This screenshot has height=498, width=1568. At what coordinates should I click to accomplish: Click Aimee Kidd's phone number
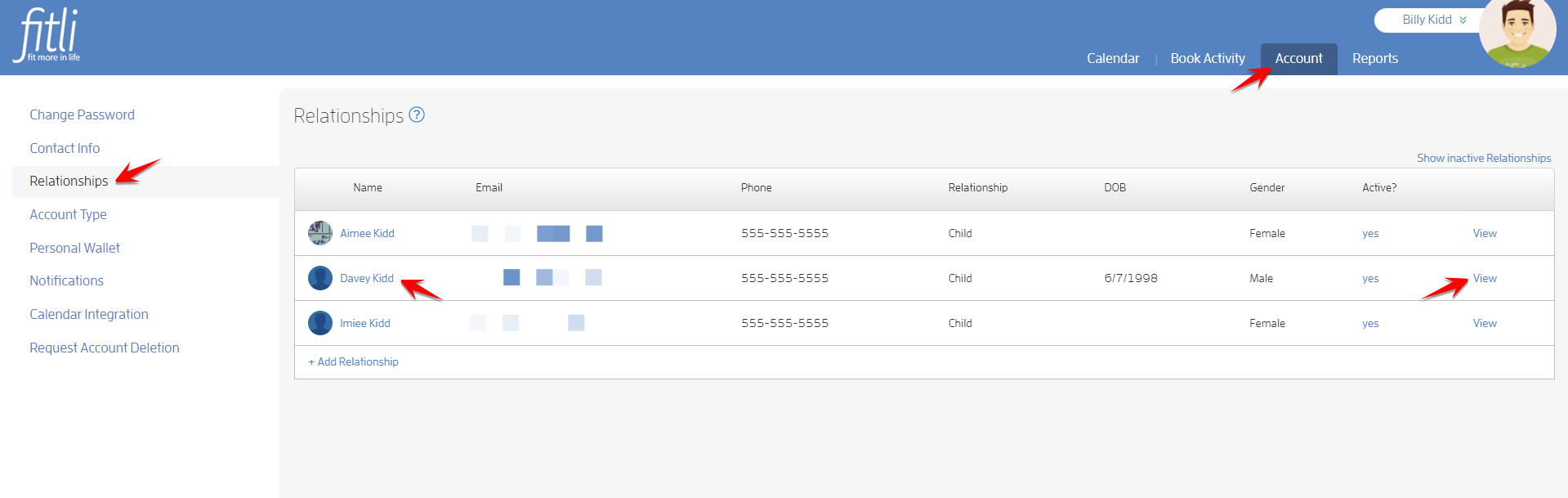click(x=784, y=233)
